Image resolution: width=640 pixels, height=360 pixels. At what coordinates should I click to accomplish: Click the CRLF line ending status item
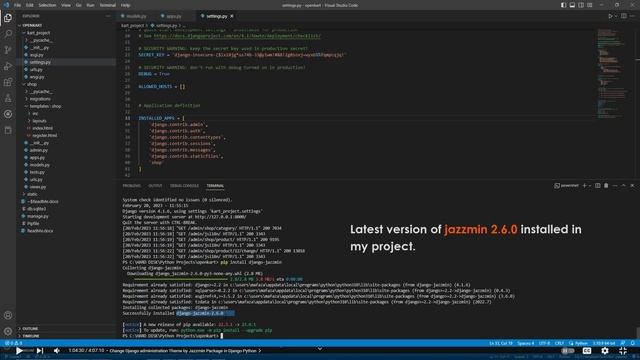559,343
